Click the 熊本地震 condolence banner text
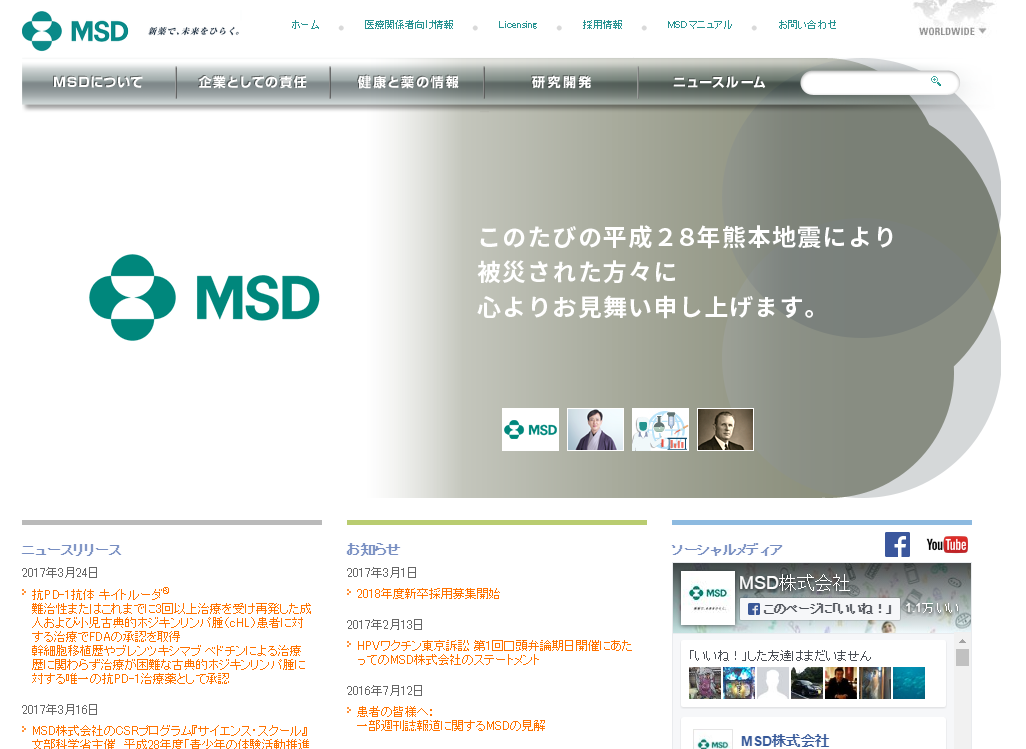The image size is (1026, 749). pyautogui.click(x=686, y=271)
